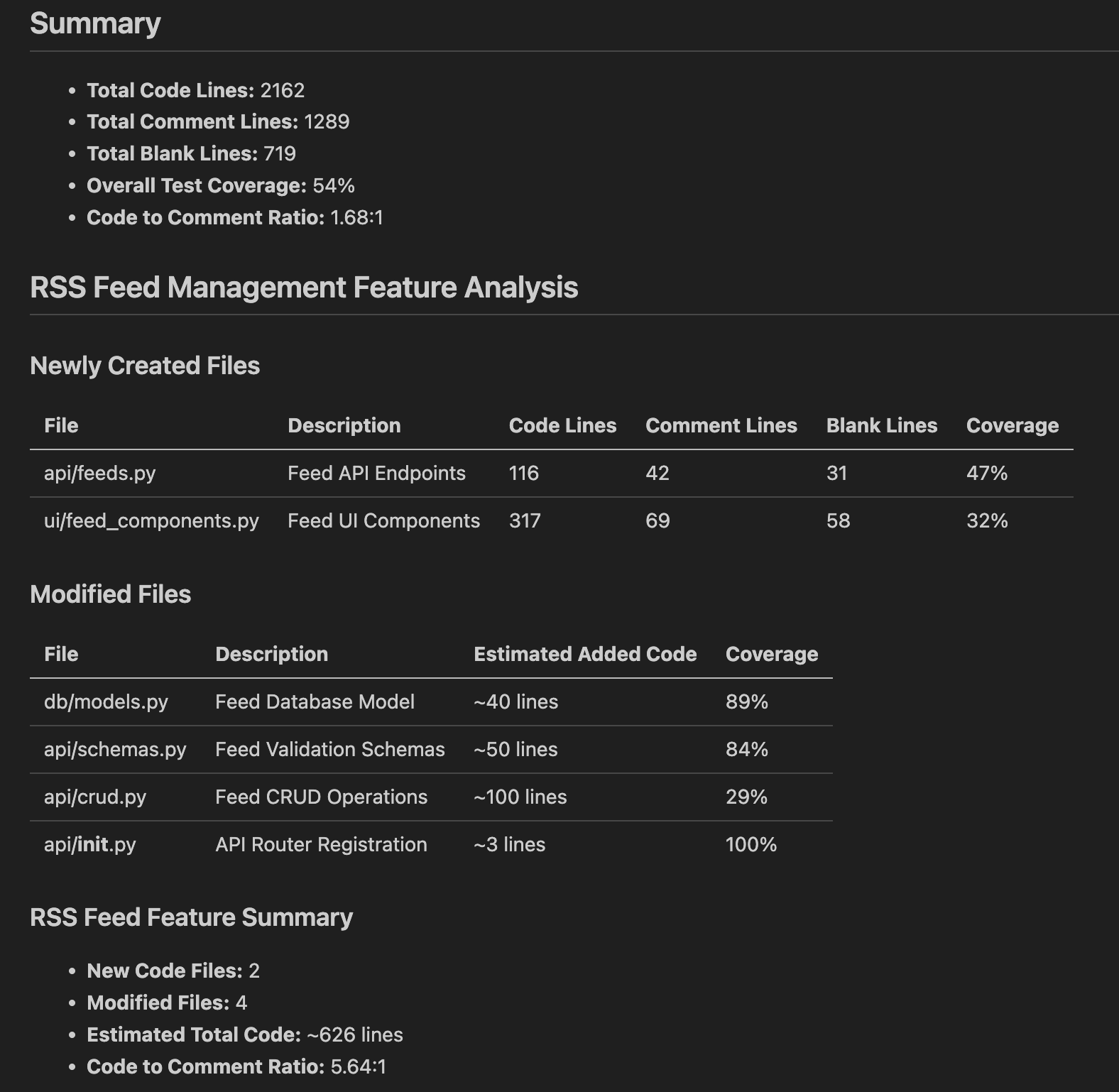Click the api/feeds.py file cell
The image size is (1119, 1092).
click(x=99, y=473)
